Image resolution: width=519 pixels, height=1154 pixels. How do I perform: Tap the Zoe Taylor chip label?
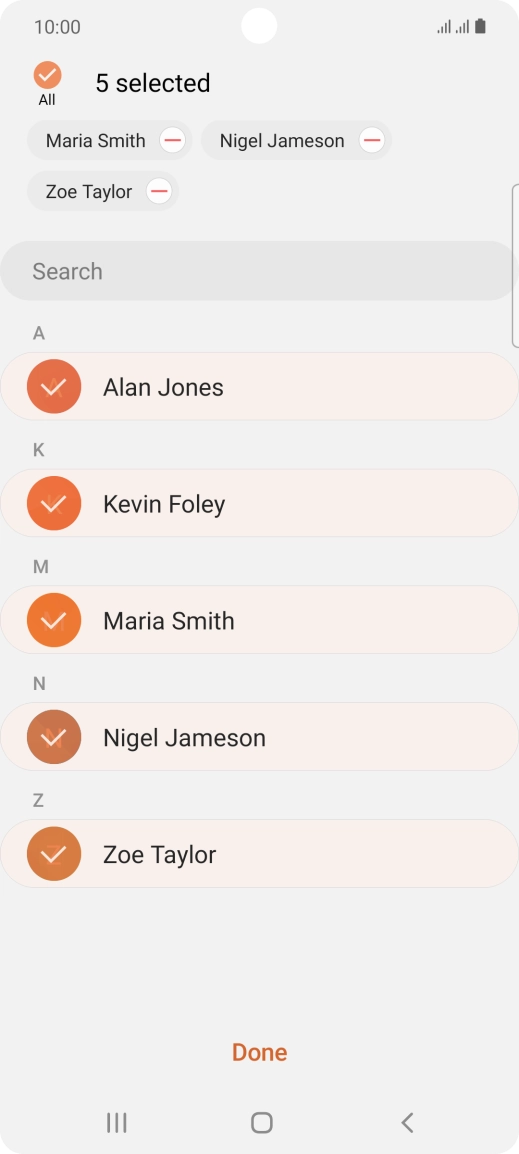pos(89,192)
